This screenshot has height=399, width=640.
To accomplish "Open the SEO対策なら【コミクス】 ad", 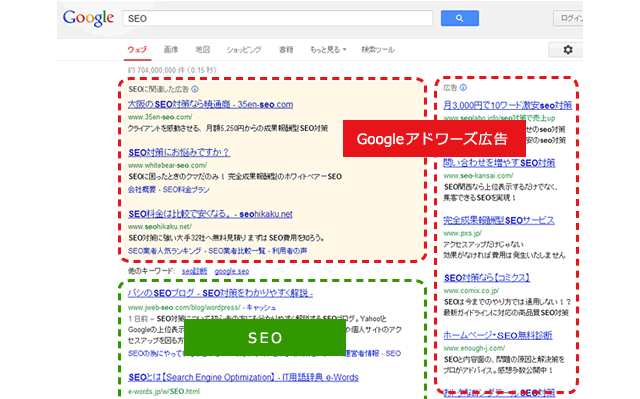I will (x=487, y=278).
